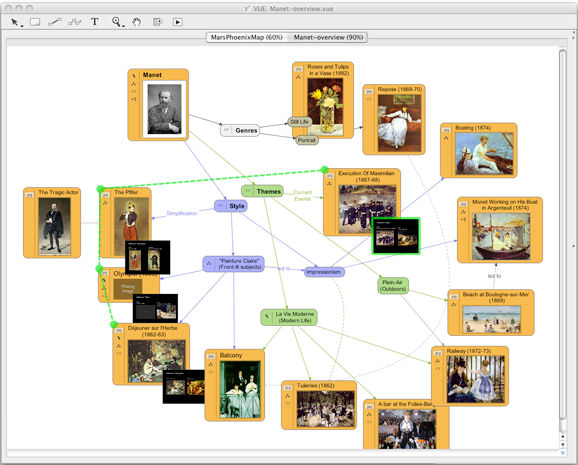Click 'led to' label below Monet boat node
578x465 pixels.
[494, 276]
